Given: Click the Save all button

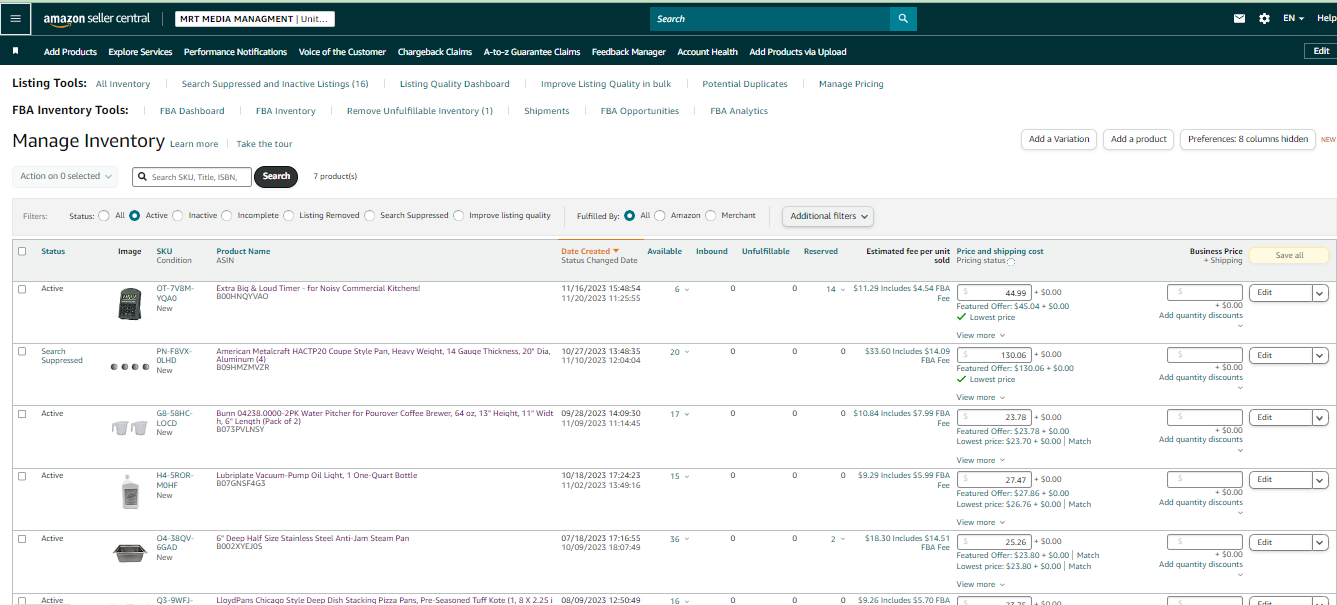Looking at the screenshot, I should pyautogui.click(x=1289, y=255).
